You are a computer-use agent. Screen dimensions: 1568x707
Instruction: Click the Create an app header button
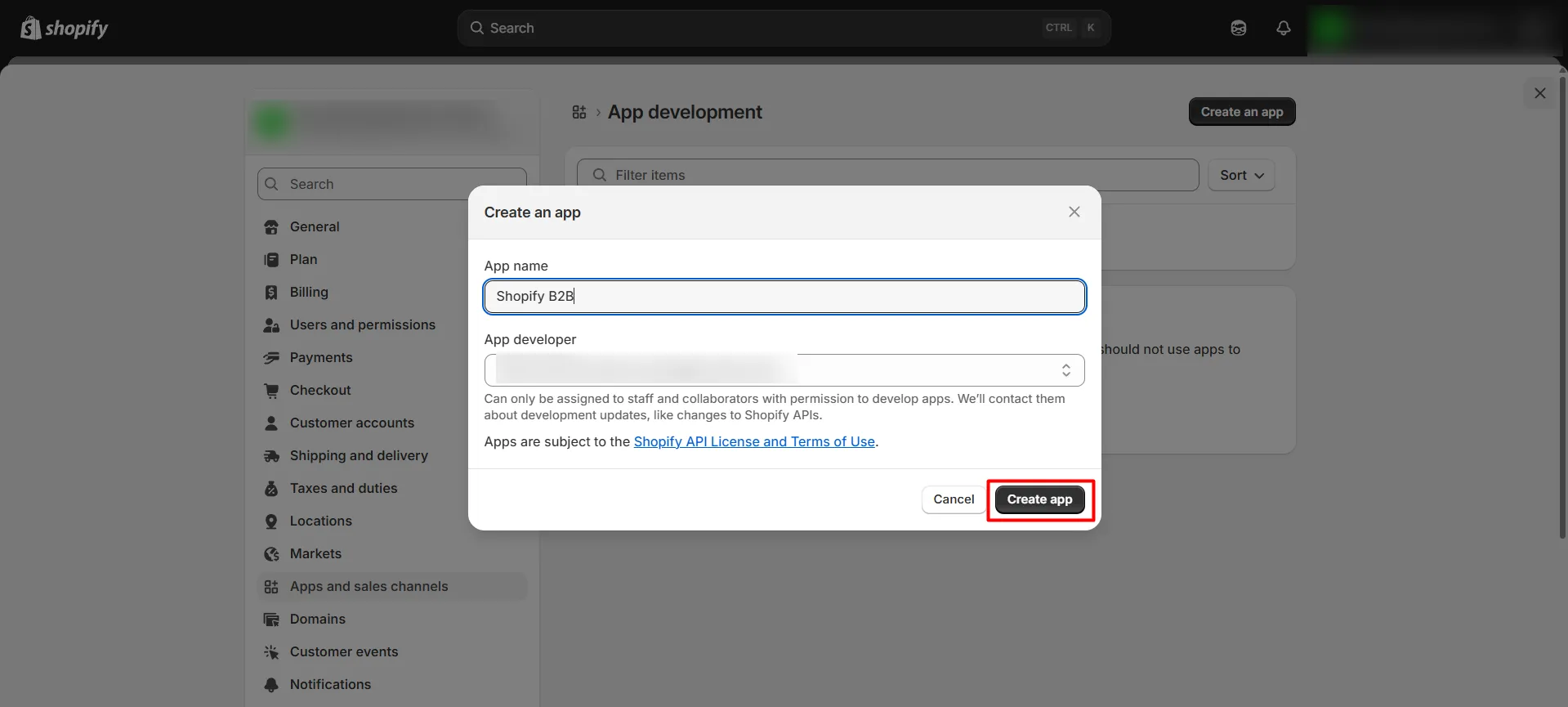1242,112
